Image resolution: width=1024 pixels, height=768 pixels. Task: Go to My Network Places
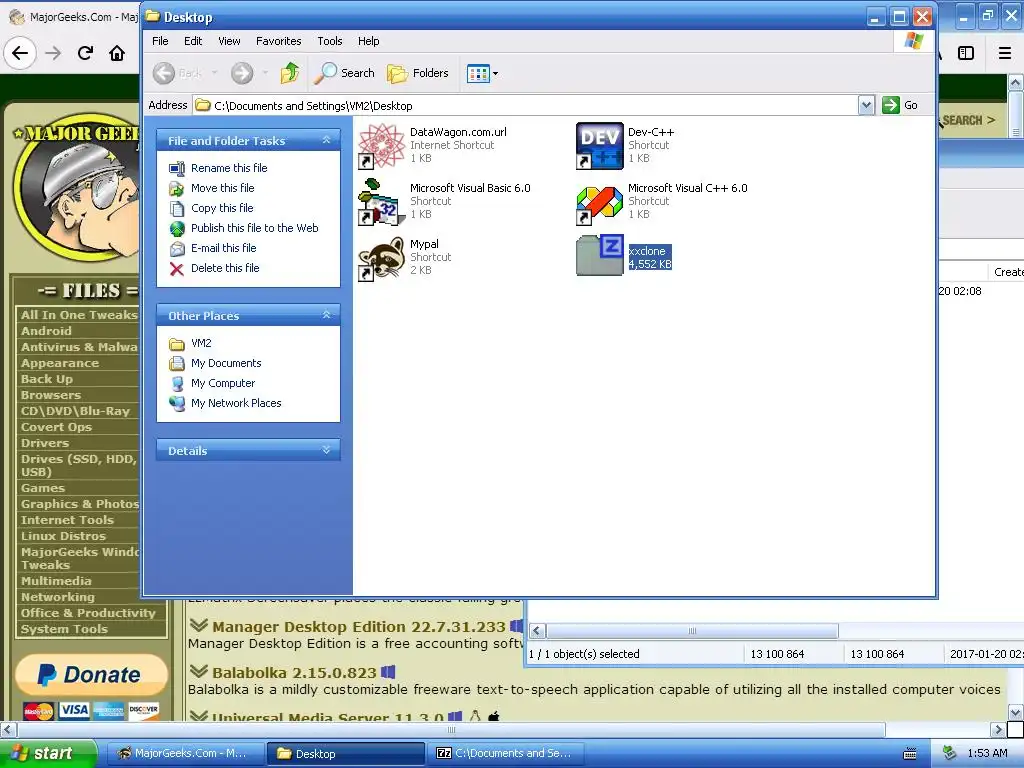pos(236,404)
